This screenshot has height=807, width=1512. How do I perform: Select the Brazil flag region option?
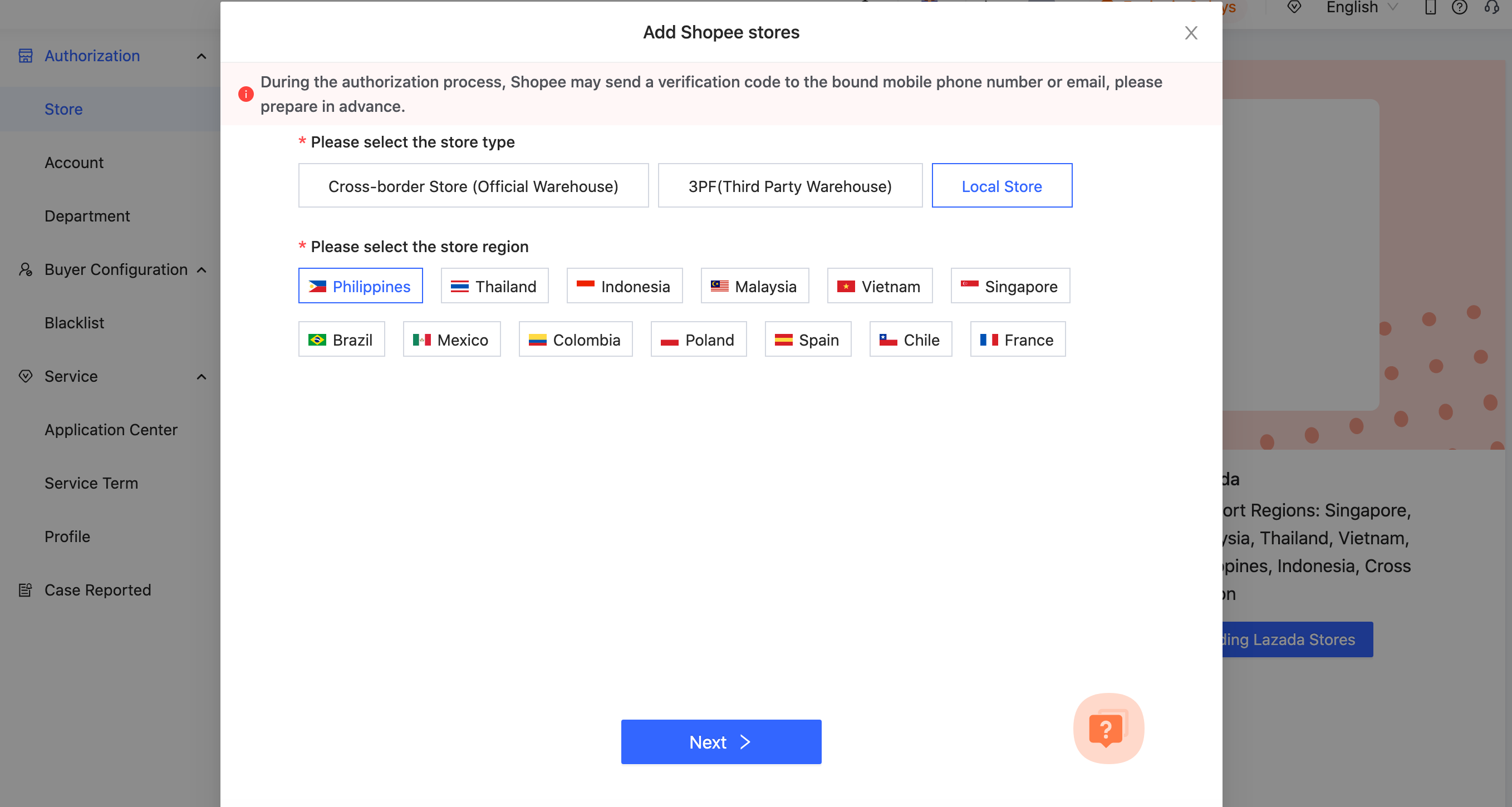[341, 339]
